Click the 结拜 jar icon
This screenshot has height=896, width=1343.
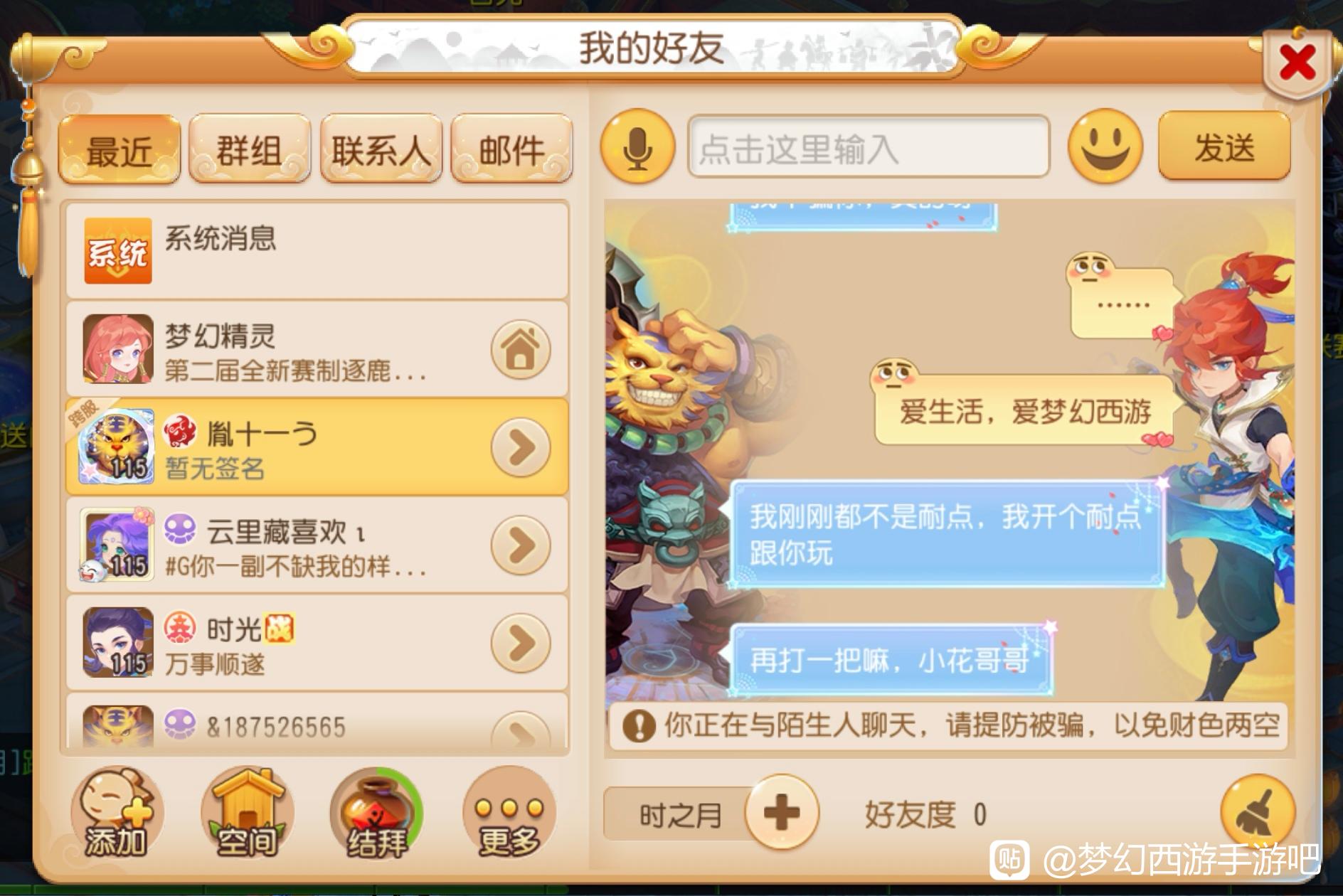coord(377,811)
